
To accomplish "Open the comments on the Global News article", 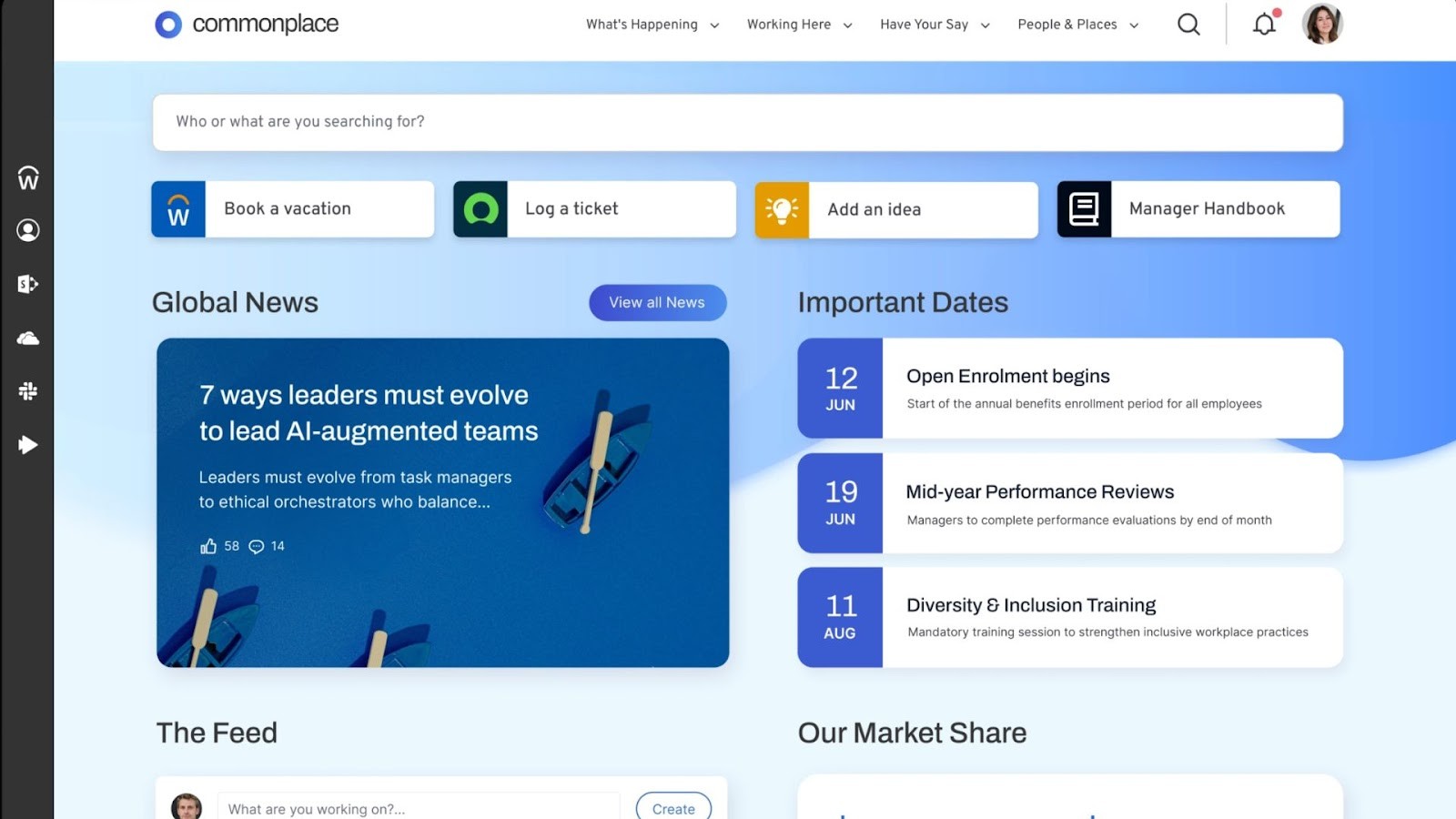I will (257, 546).
